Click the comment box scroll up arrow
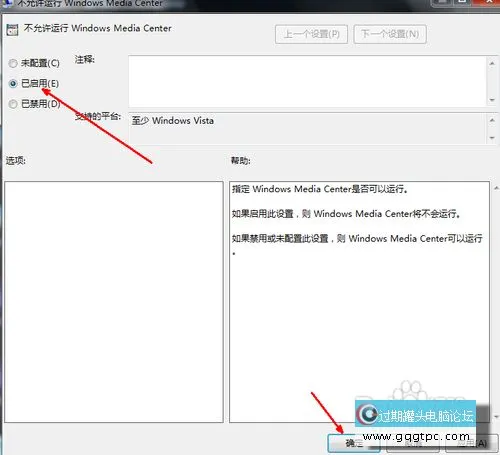Viewport: 500px width, 455px height. [492, 63]
